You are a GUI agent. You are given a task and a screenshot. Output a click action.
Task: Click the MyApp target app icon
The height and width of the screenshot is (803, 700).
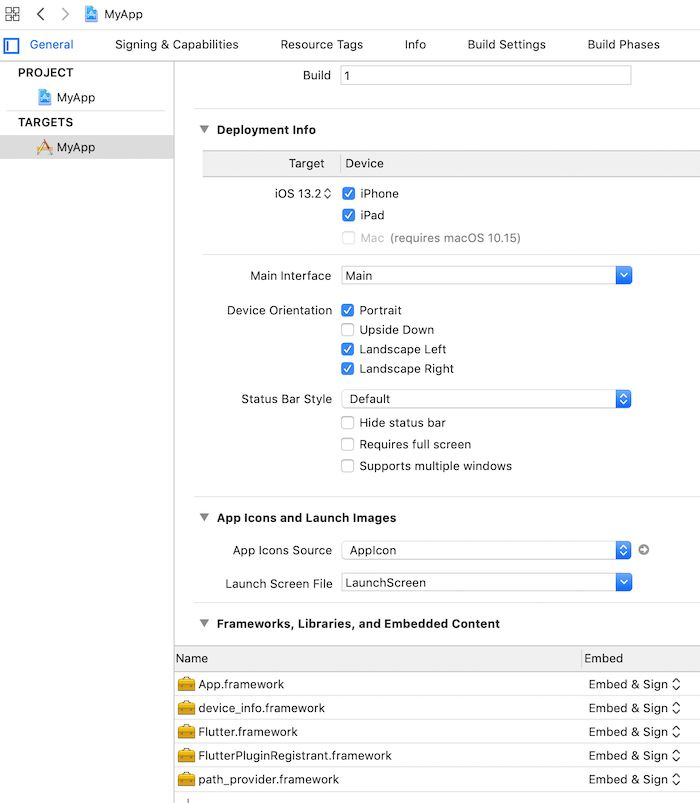[44, 147]
